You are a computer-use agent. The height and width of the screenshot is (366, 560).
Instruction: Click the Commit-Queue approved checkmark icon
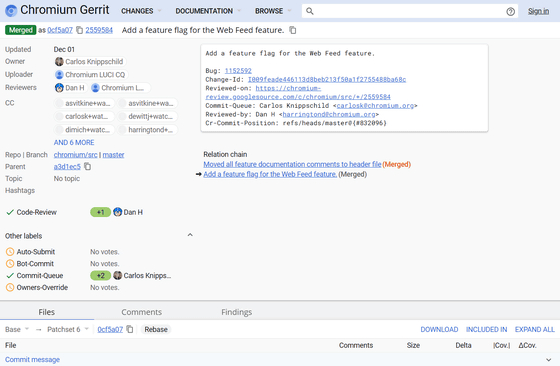pyautogui.click(x=10, y=276)
